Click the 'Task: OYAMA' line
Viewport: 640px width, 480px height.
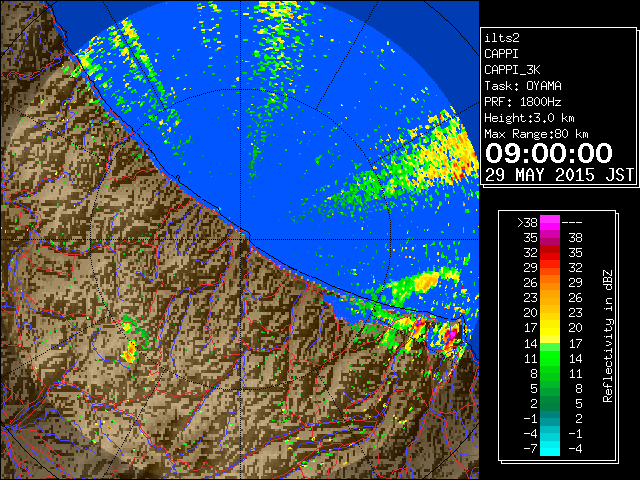click(x=522, y=86)
